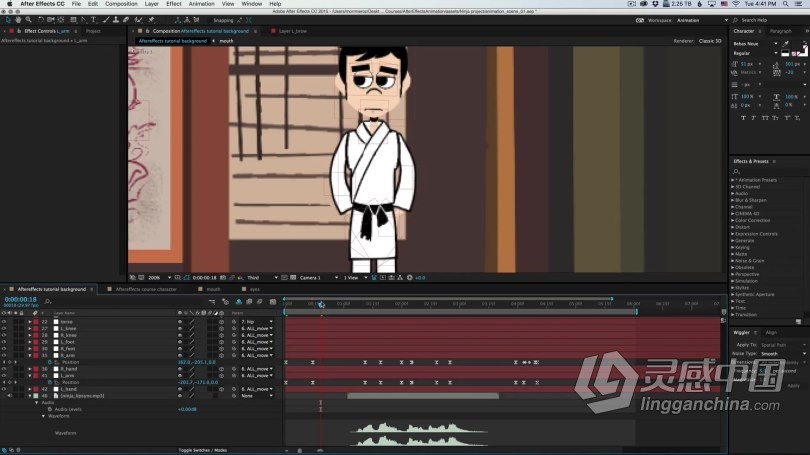Collapse the L_arm layer properties
Image resolution: width=810 pixels, height=455 pixels.
click(30, 375)
